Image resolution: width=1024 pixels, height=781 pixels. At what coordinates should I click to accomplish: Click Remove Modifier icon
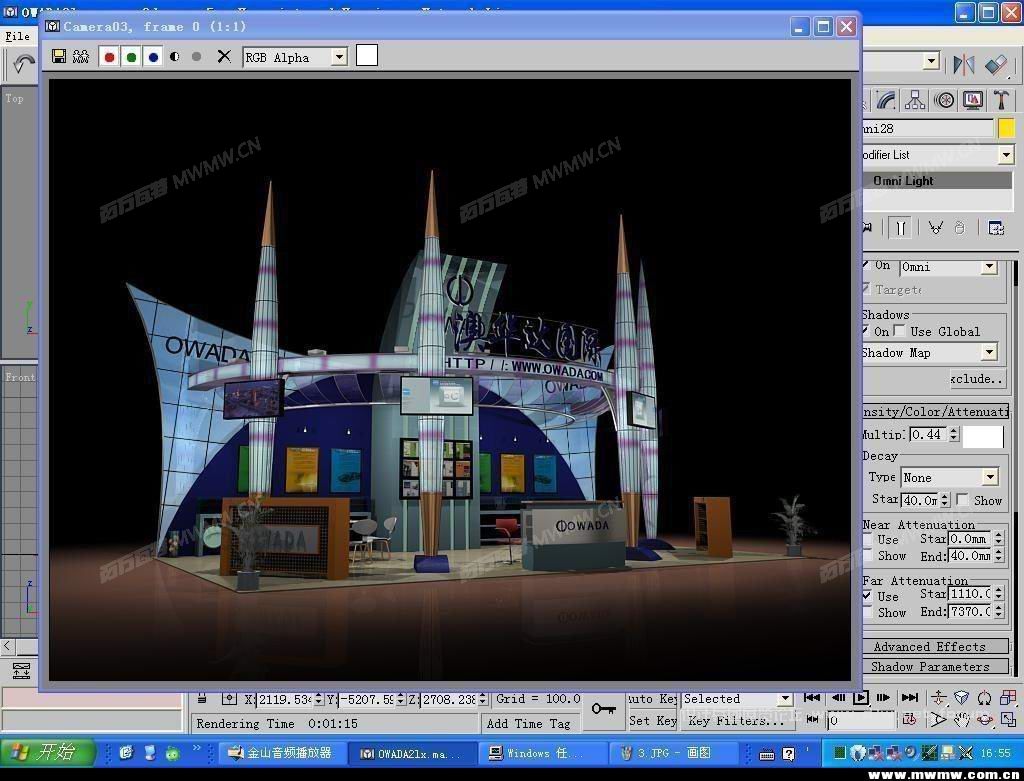959,228
